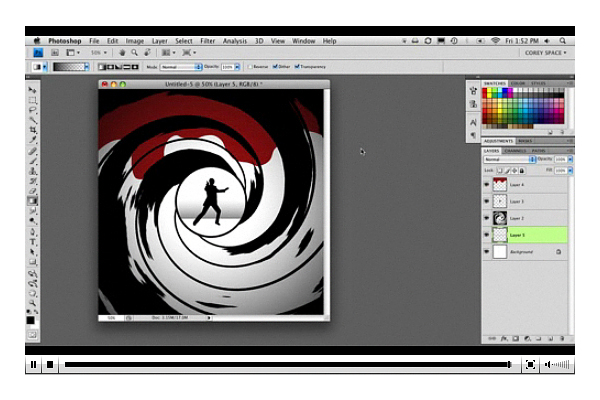Open the Analysis menu

pos(235,41)
